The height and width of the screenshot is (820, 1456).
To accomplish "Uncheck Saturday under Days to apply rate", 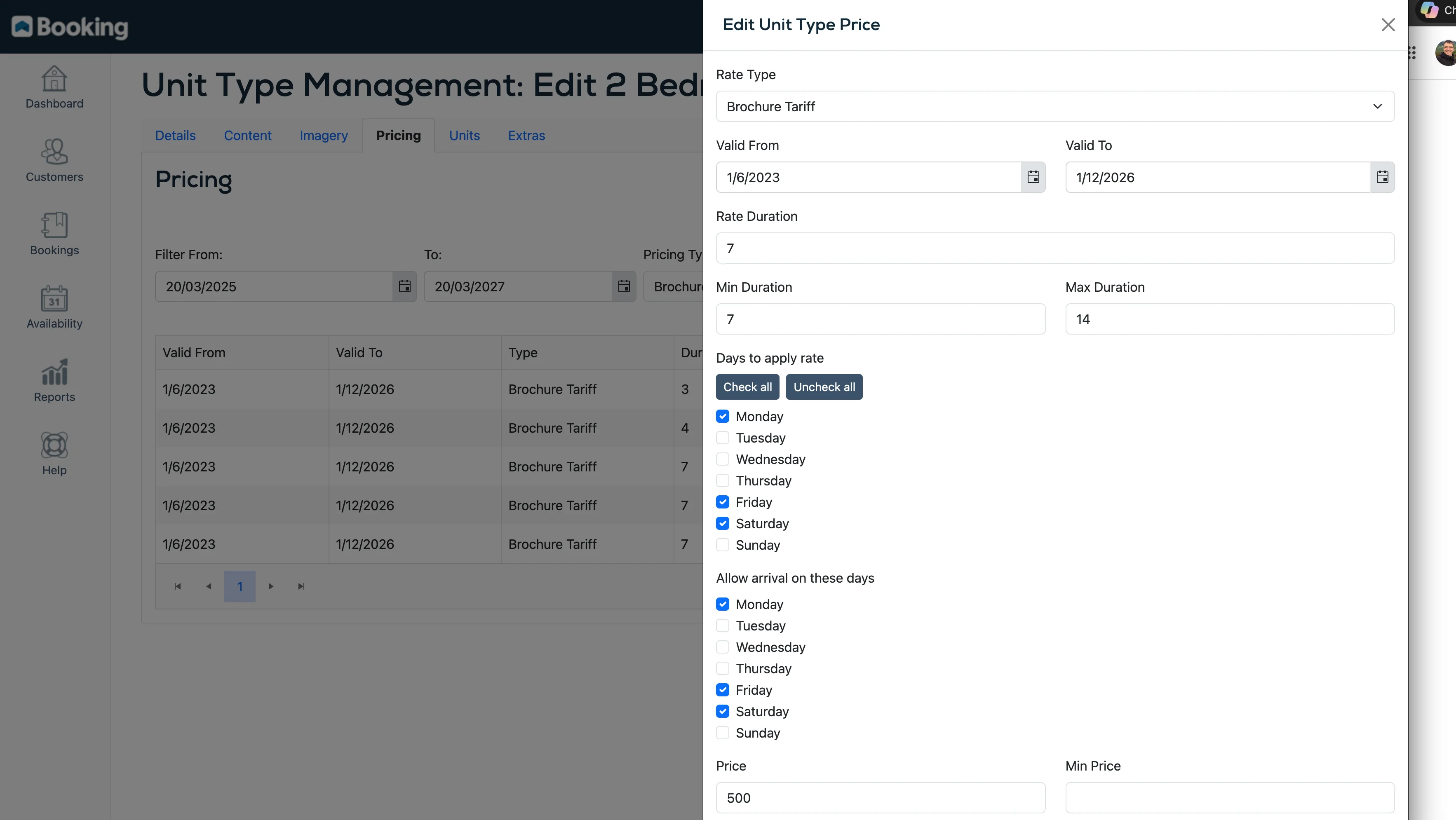I will tap(722, 523).
